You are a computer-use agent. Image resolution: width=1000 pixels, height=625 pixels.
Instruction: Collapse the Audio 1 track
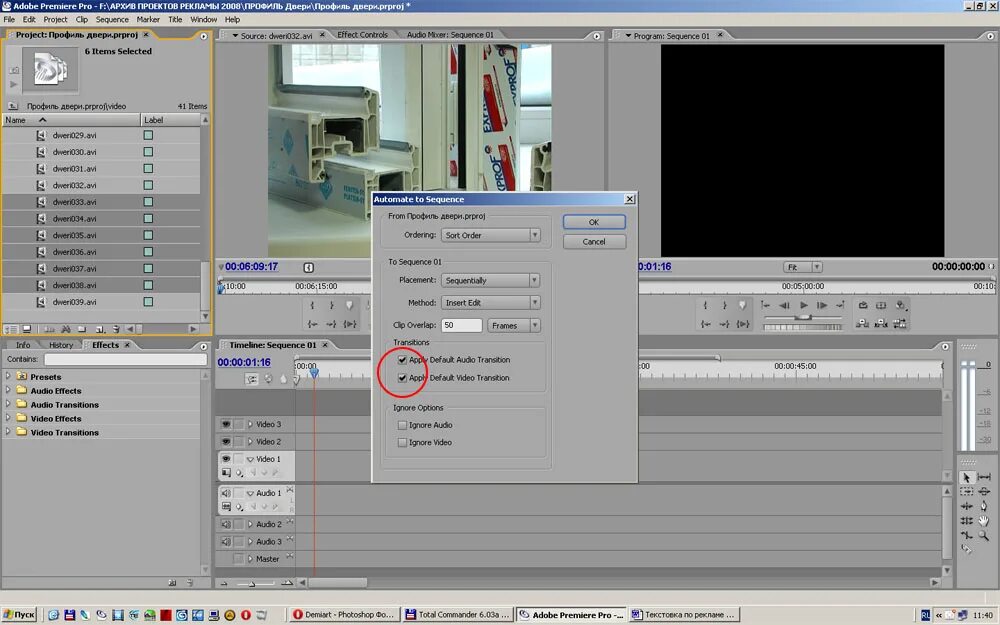pos(250,493)
